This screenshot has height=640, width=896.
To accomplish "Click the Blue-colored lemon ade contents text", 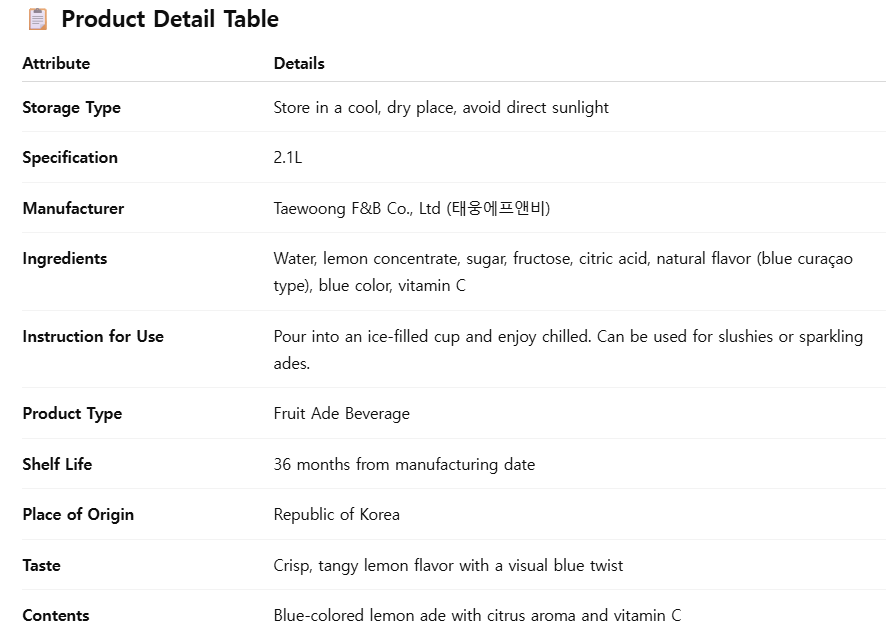I will [477, 615].
